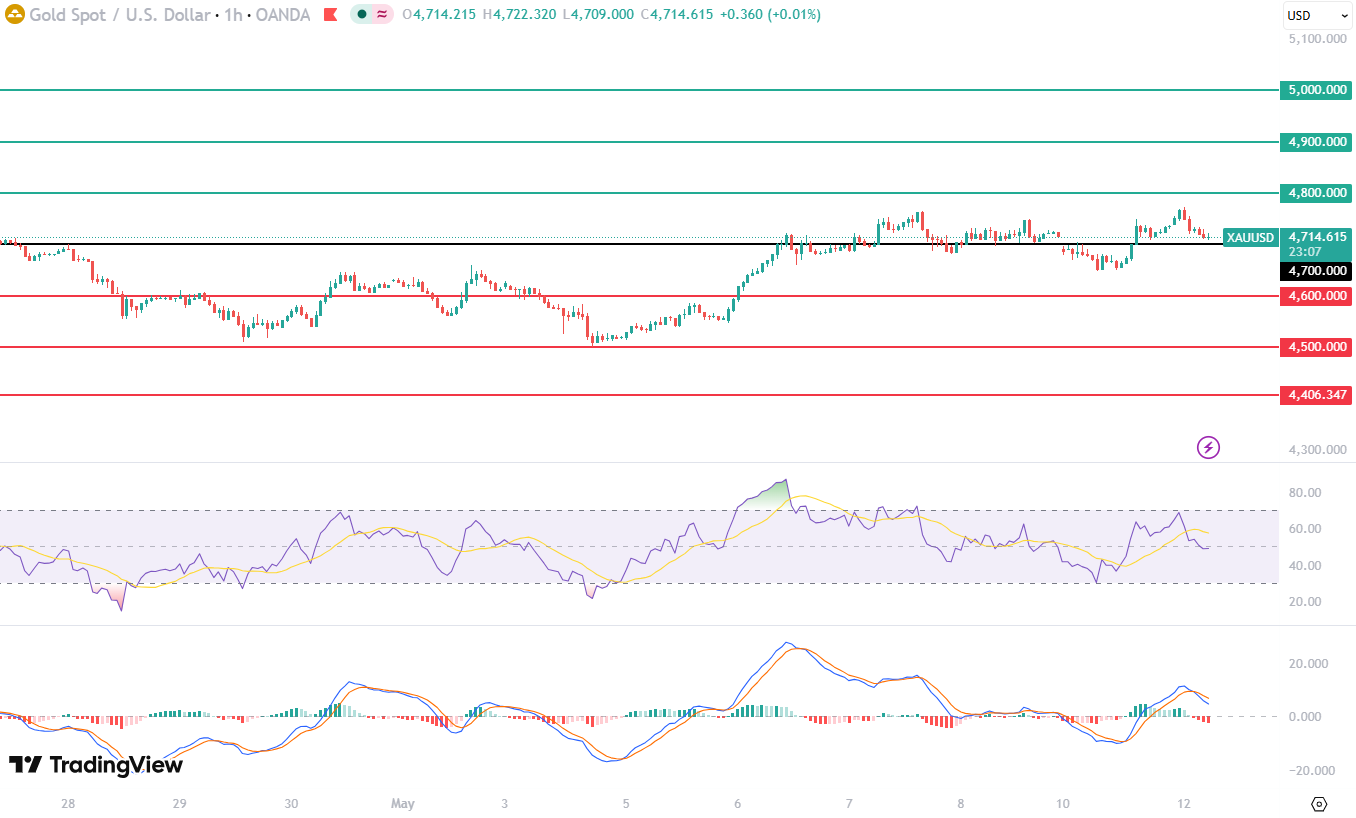Click the black 4,700.000 price label
Screen dimensions: 1356x818
tap(1315, 270)
